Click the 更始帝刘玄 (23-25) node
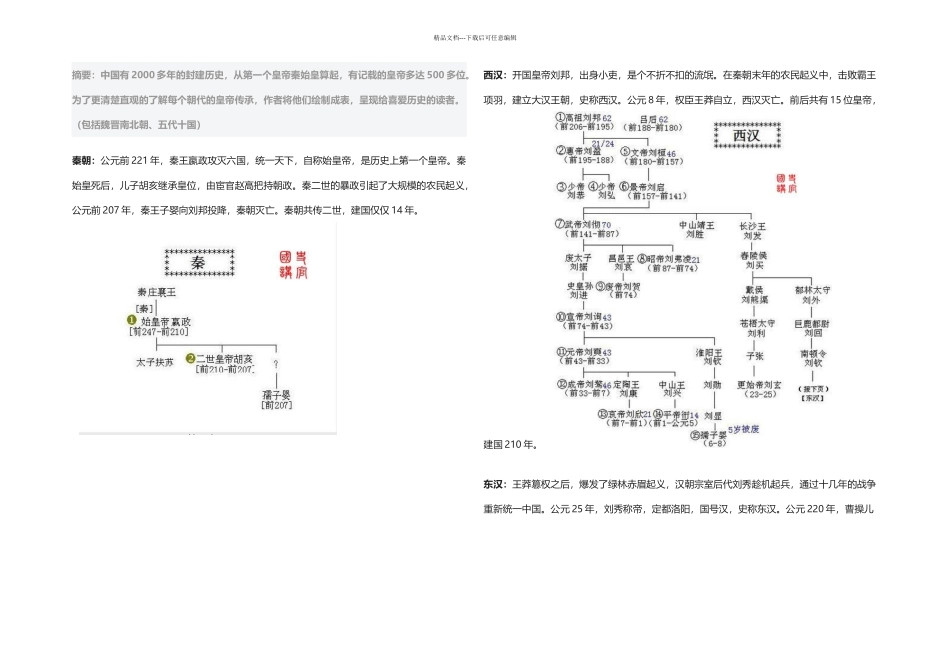Image resolution: width=950 pixels, height=672 pixels. pos(759,389)
